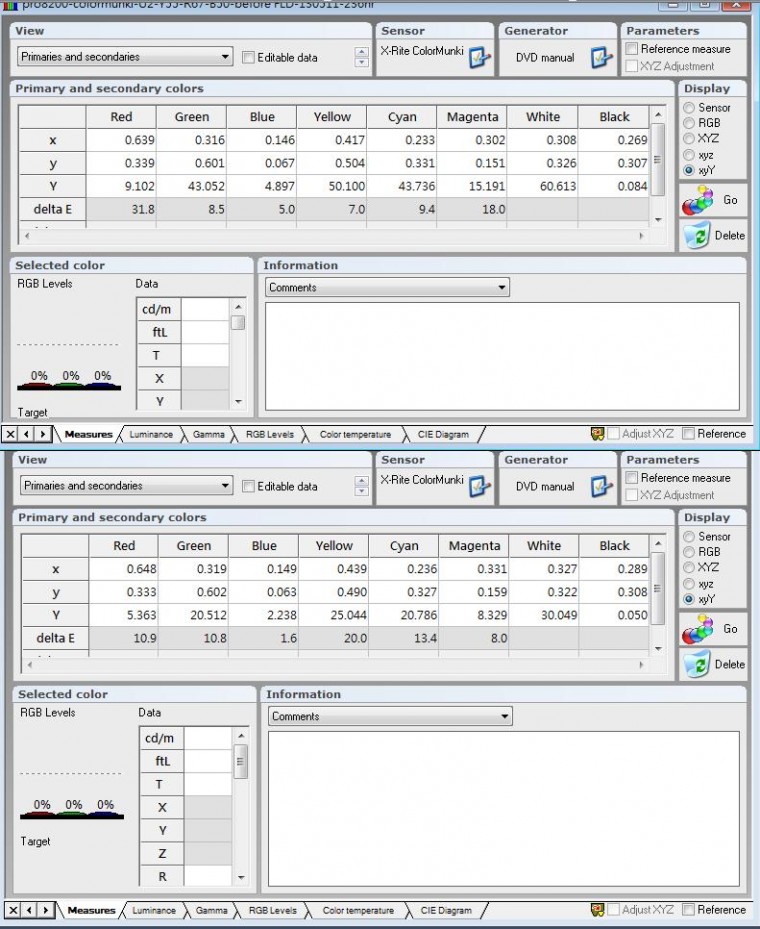Click data list scroll-down arrow in bottom window
This screenshot has height=929, width=760.
tap(241, 877)
